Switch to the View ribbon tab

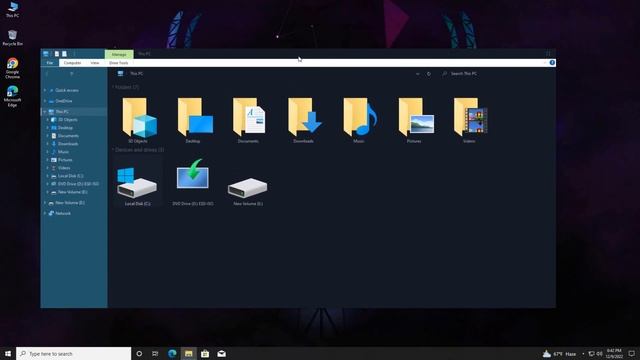point(95,63)
